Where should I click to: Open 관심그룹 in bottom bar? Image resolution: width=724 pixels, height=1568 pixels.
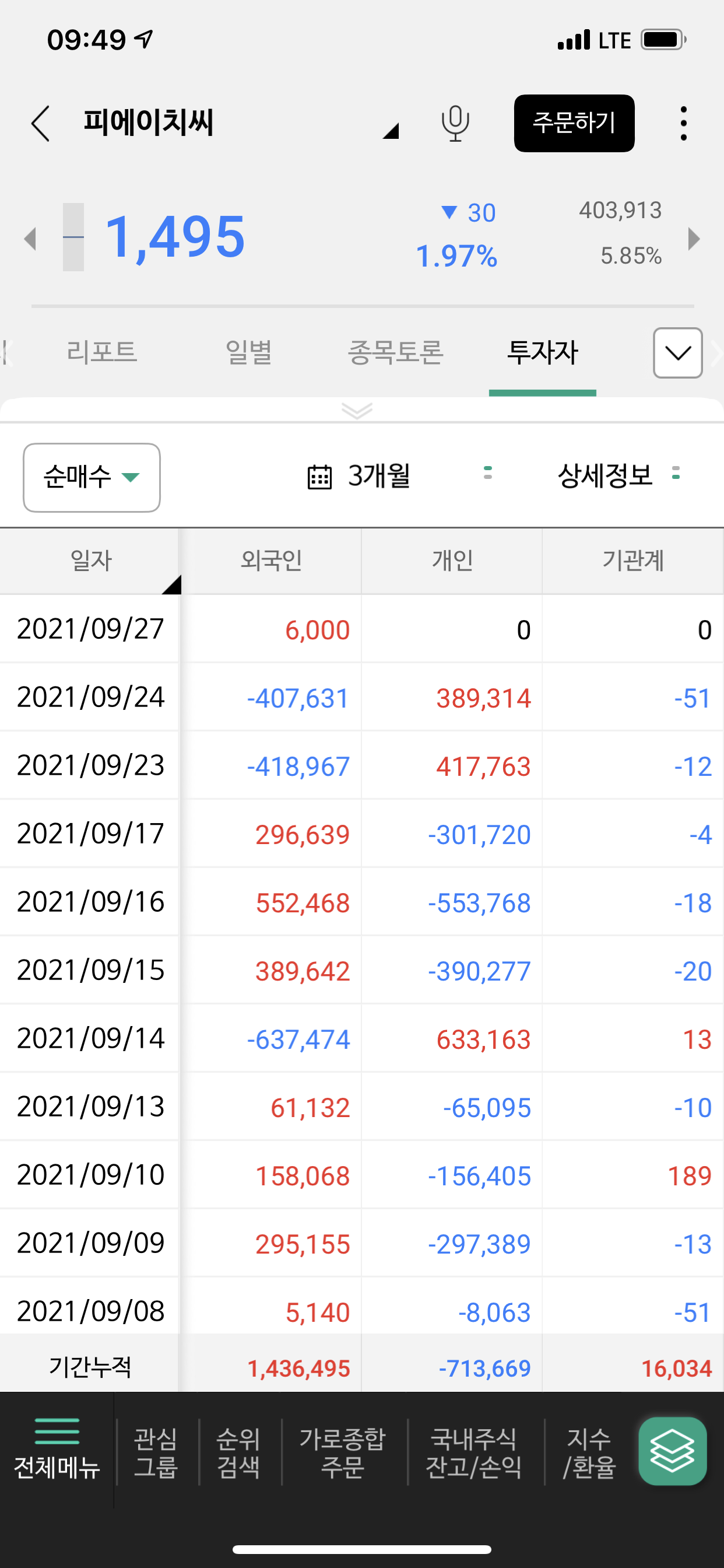point(156,1452)
